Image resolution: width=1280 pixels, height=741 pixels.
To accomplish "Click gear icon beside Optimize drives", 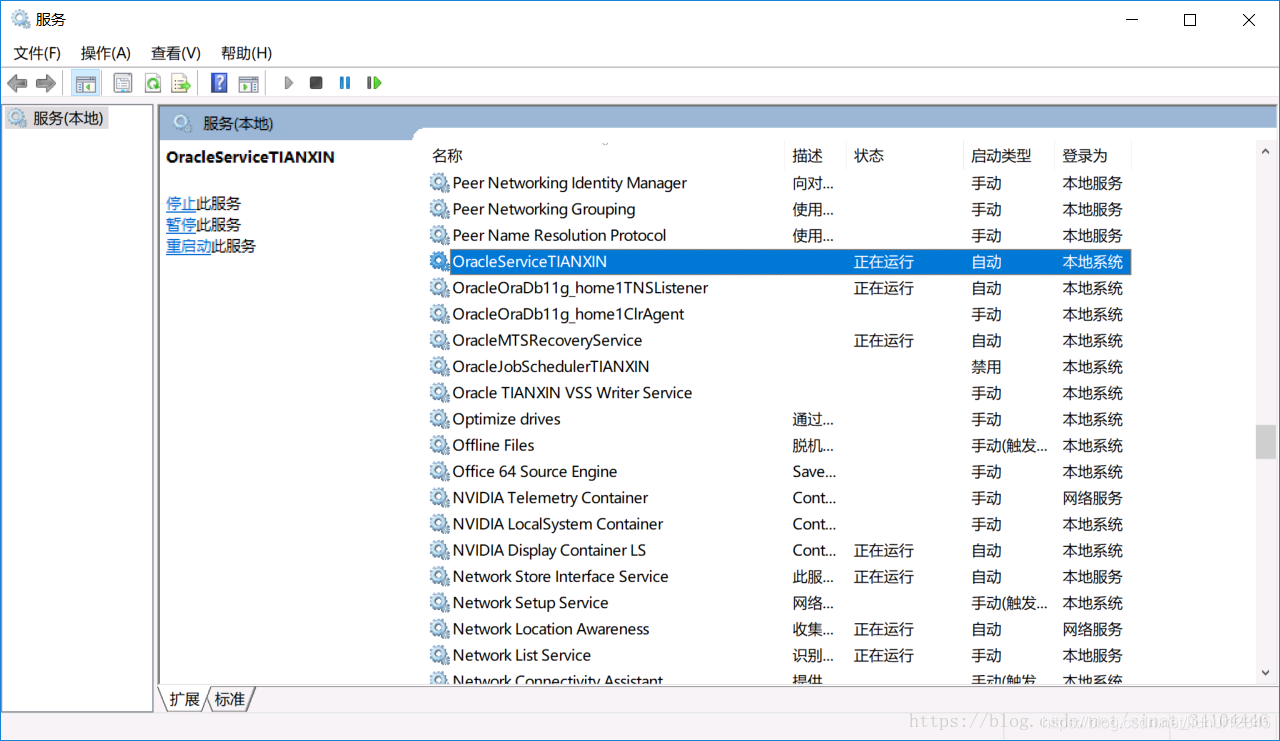I will (439, 419).
